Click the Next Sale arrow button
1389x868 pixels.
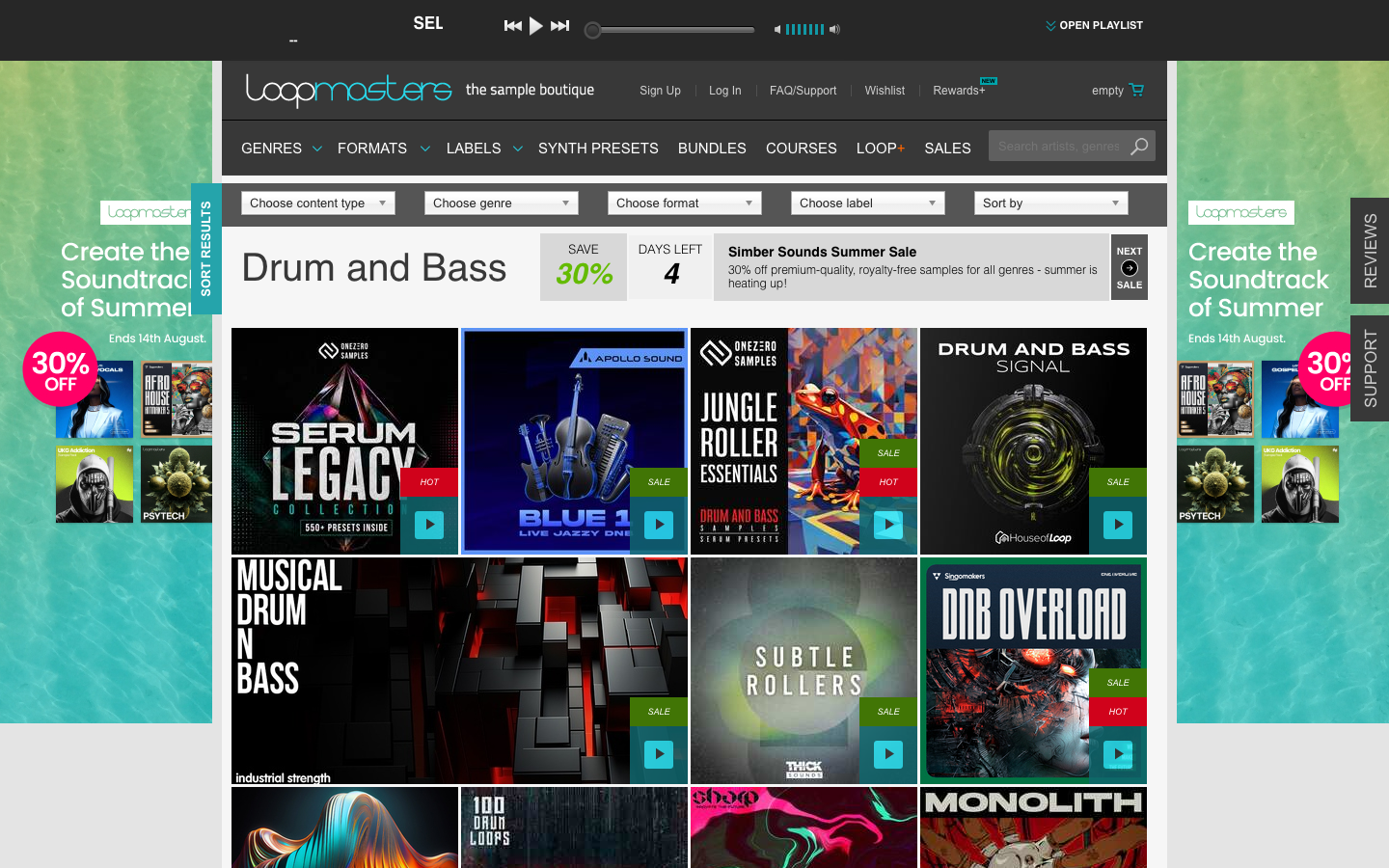pos(1130,267)
